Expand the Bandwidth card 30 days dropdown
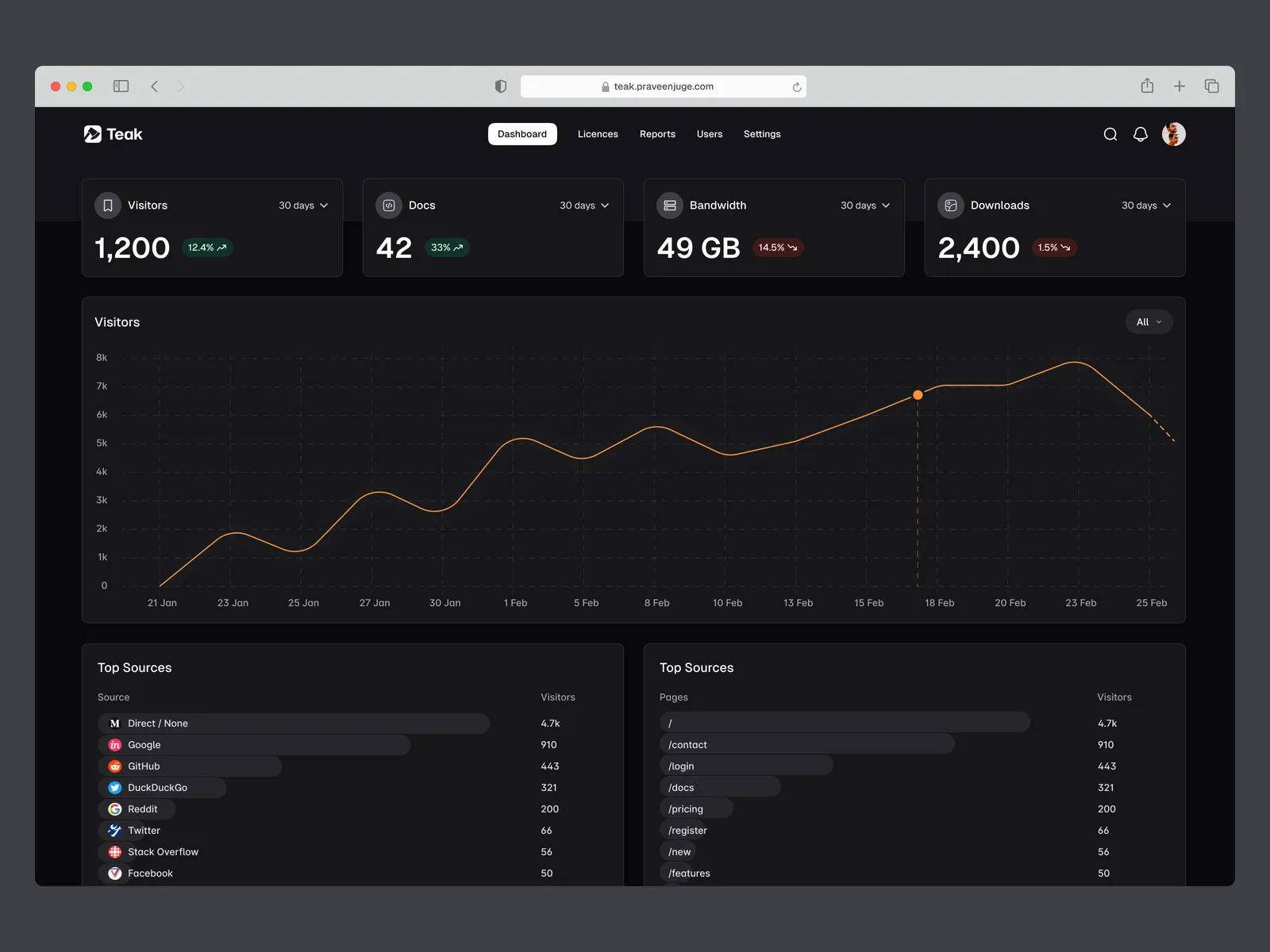The width and height of the screenshot is (1270, 952). click(865, 205)
